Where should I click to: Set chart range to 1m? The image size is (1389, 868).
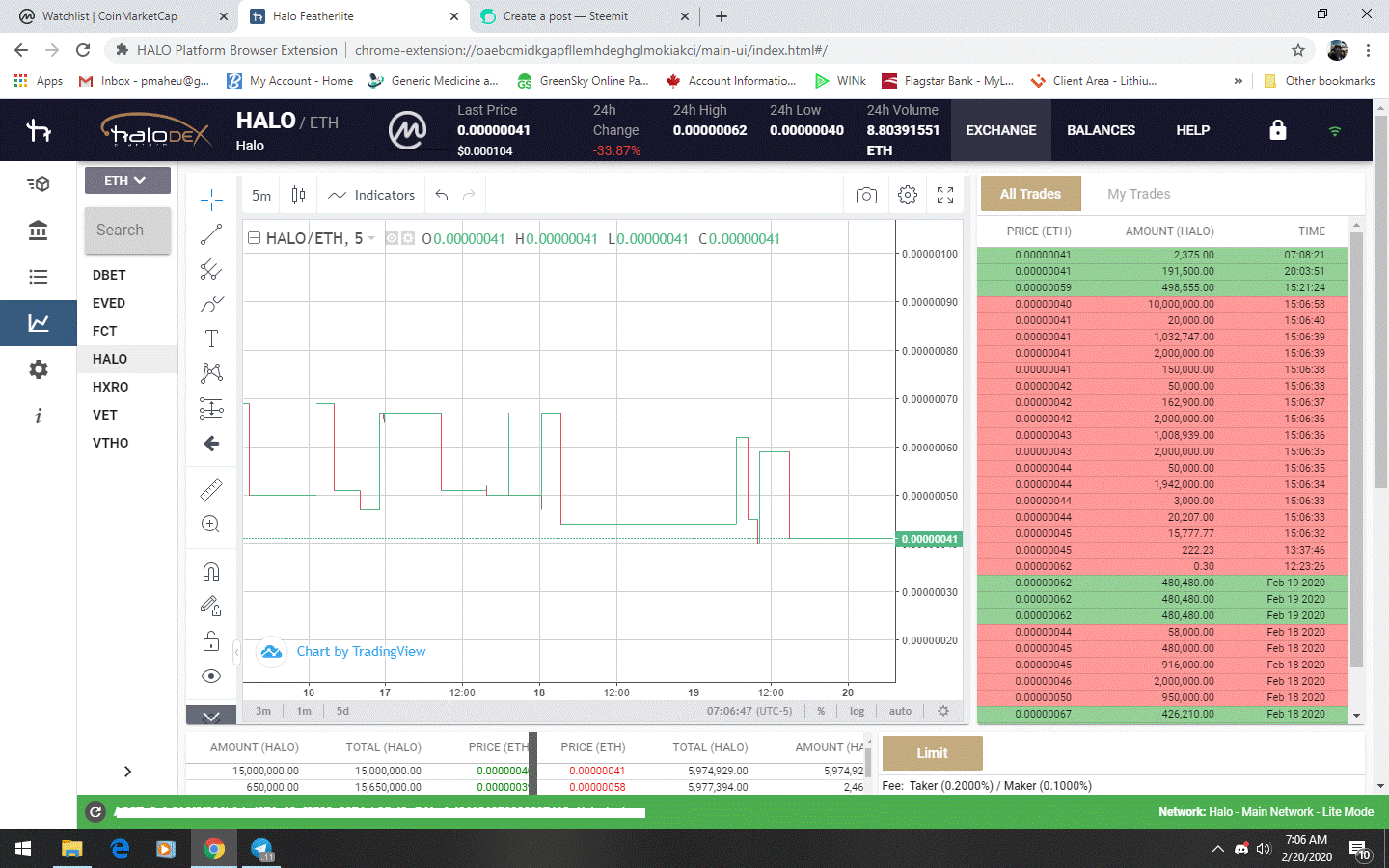pos(304,711)
